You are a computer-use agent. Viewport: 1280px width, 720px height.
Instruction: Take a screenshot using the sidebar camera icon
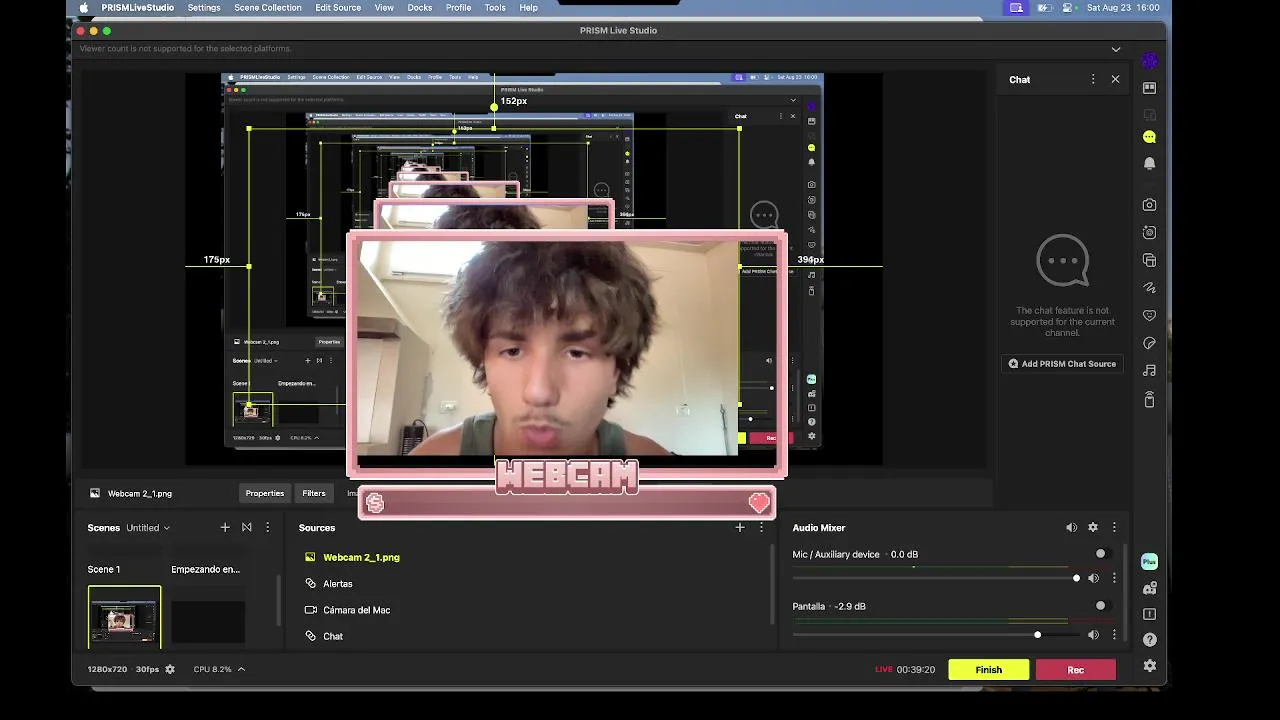click(x=1149, y=205)
